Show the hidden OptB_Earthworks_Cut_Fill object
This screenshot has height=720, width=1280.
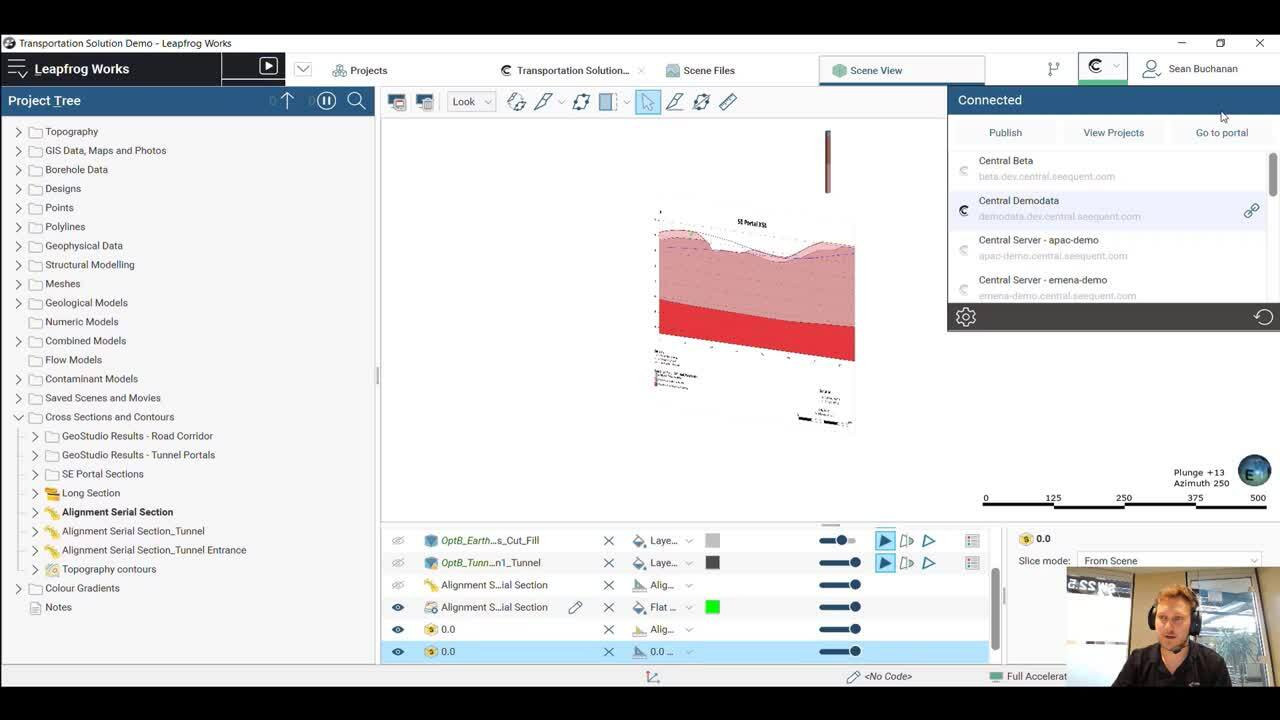coord(398,541)
